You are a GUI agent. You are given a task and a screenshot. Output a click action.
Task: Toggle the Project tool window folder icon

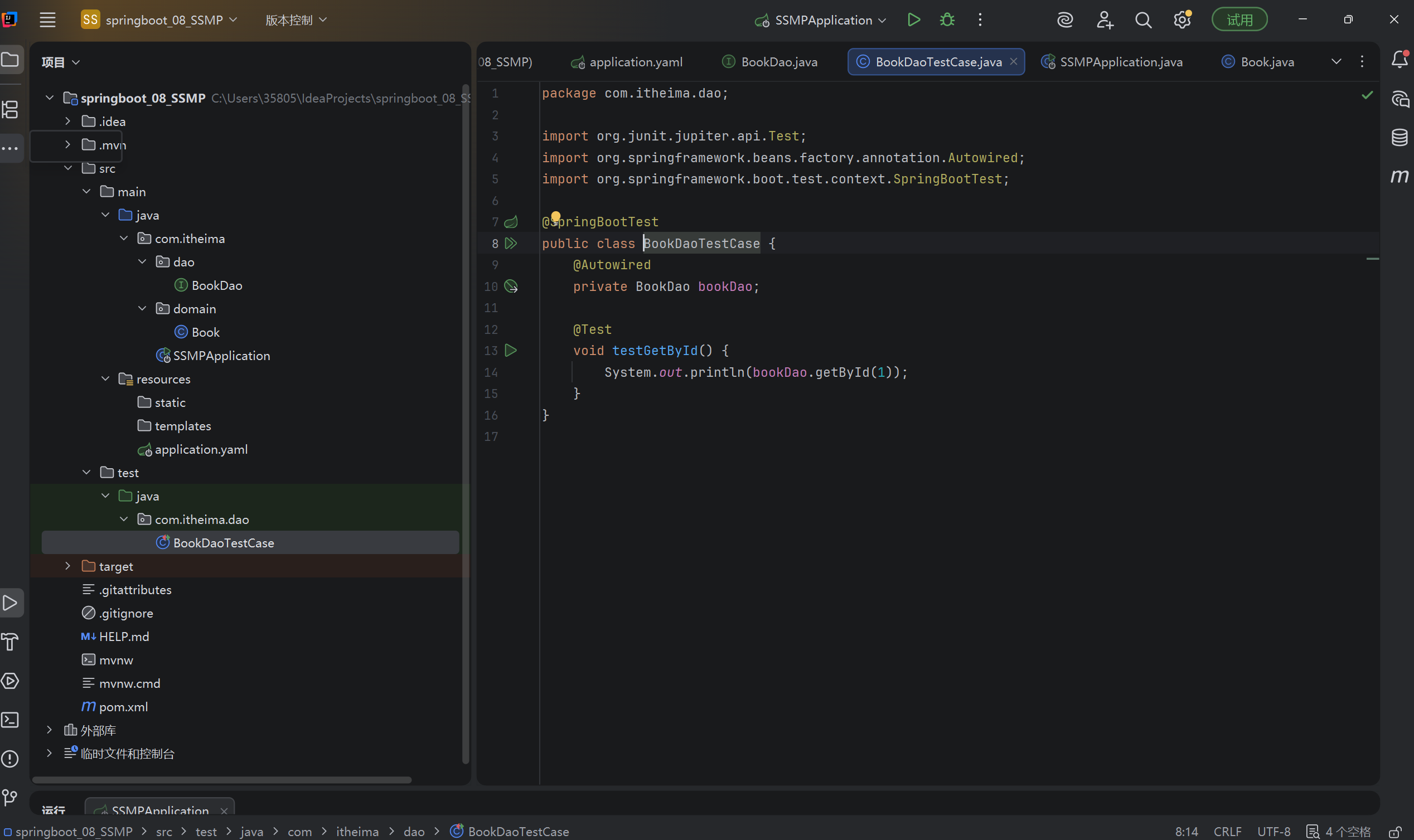pyautogui.click(x=10, y=60)
